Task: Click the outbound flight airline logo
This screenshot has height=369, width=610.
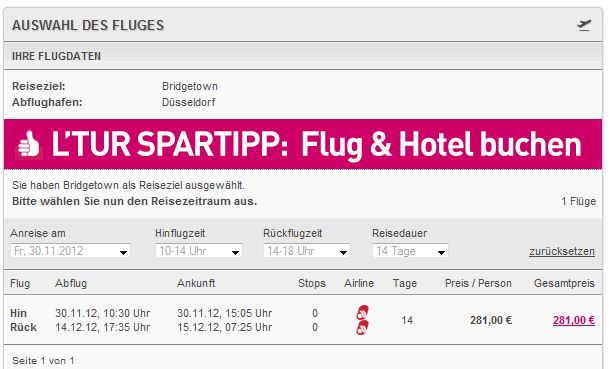Action: coord(363,313)
